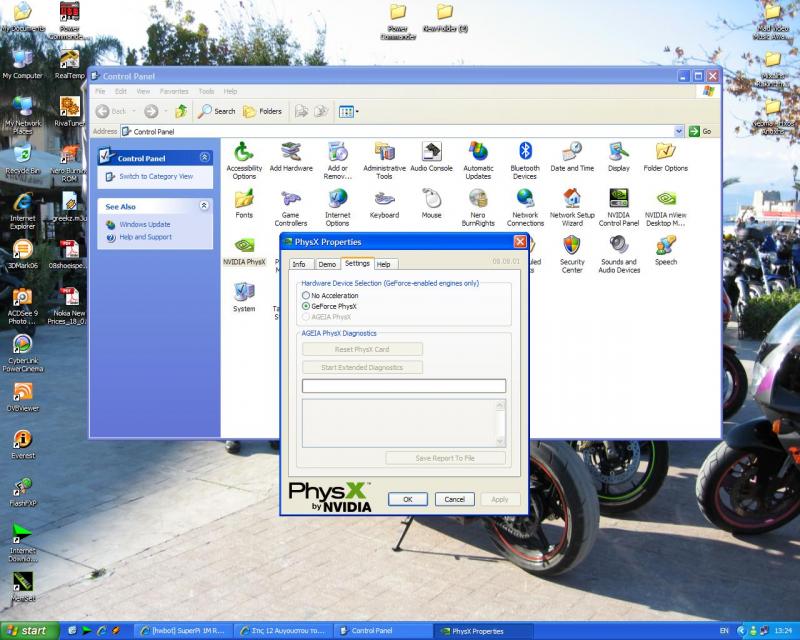Collapse the Control Panel sidebar section

tap(204, 157)
